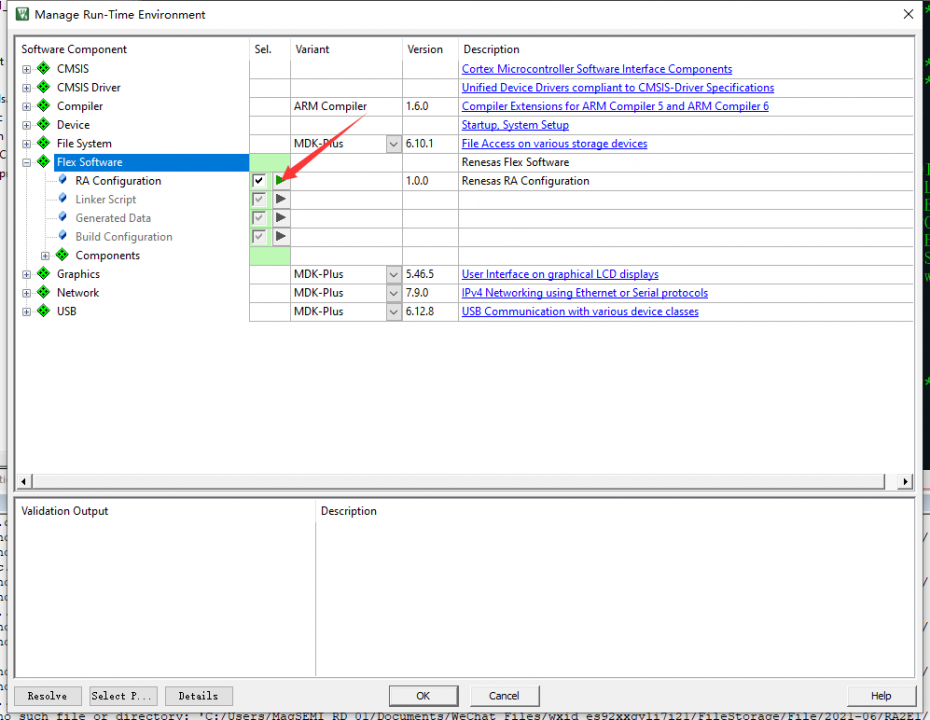Select the RA Configuration tree item
The width and height of the screenshot is (930, 720).
pyautogui.click(x=118, y=181)
